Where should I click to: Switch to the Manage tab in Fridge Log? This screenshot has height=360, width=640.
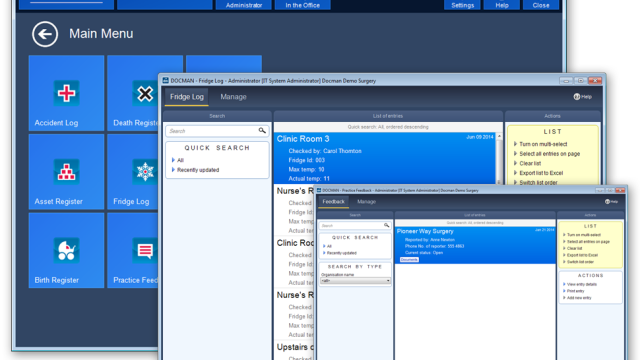click(x=233, y=97)
